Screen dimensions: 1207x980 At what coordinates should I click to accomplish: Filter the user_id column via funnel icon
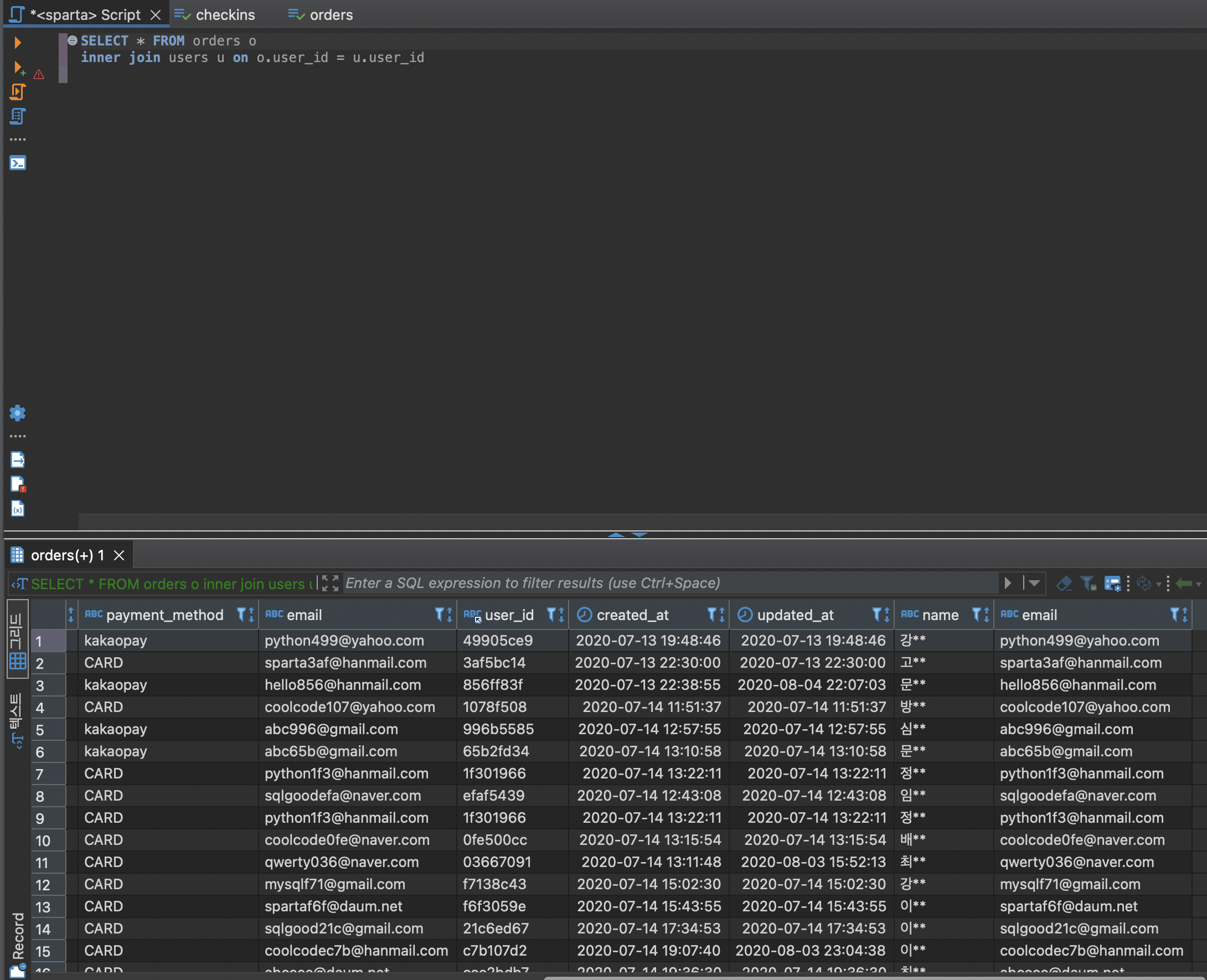[x=551, y=614]
